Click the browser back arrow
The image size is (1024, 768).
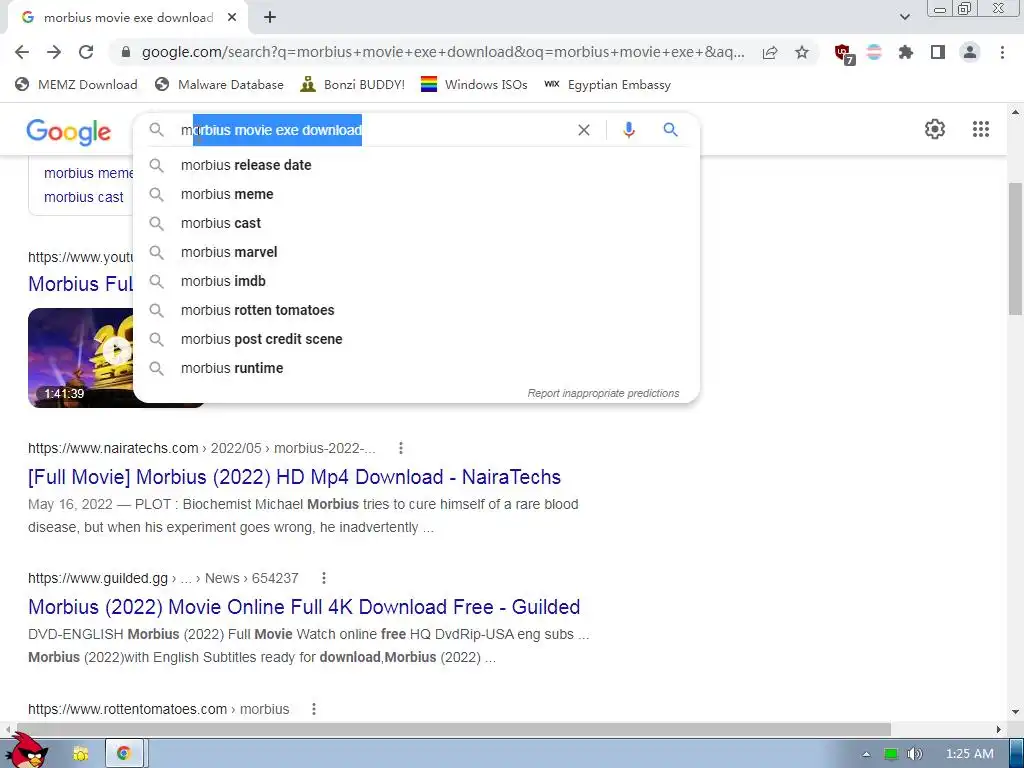[x=22, y=52]
